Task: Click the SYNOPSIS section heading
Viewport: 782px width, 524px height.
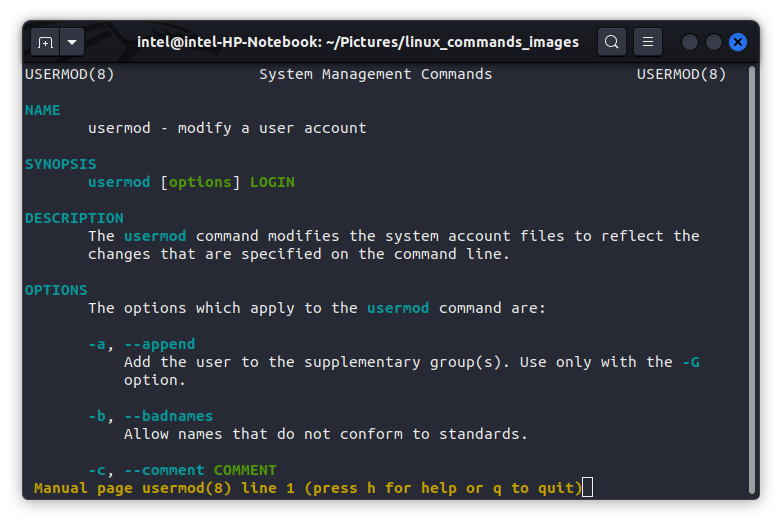Action: point(61,164)
